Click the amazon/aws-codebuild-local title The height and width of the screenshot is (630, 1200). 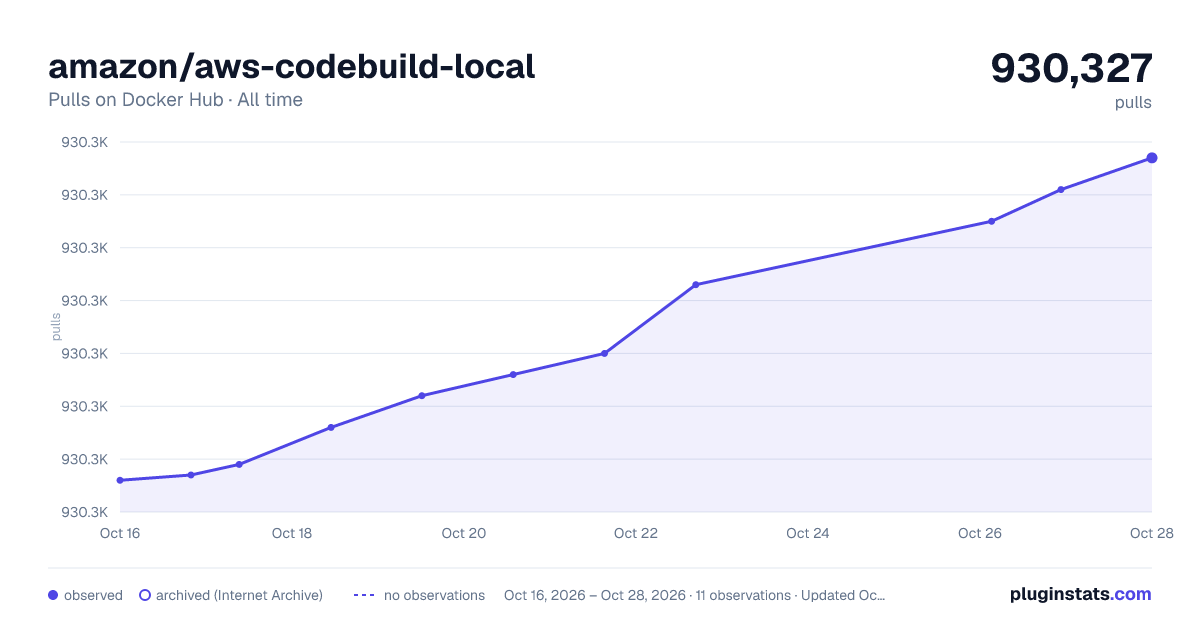click(x=291, y=67)
